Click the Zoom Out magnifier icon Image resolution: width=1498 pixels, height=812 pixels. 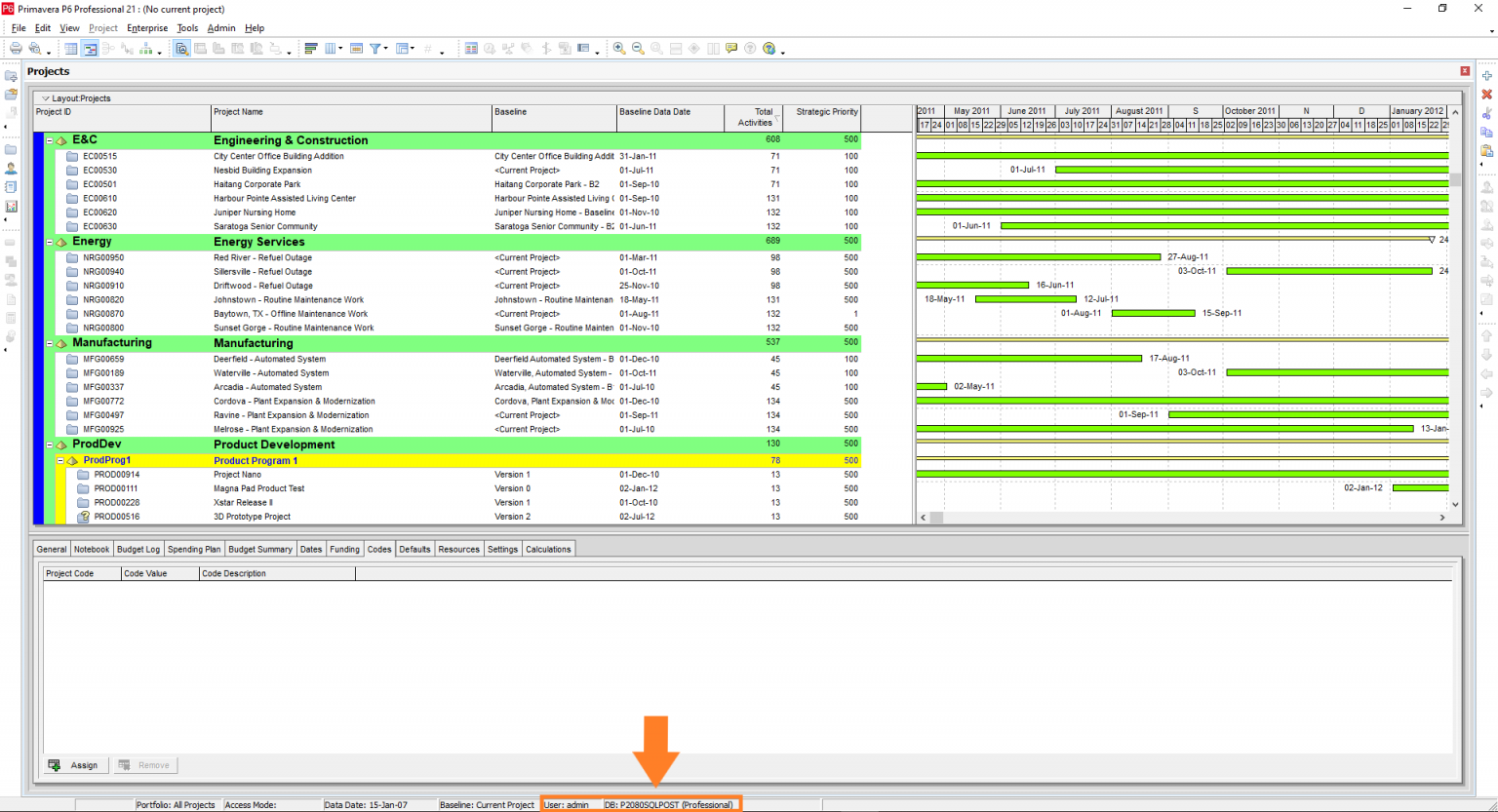pos(638,48)
